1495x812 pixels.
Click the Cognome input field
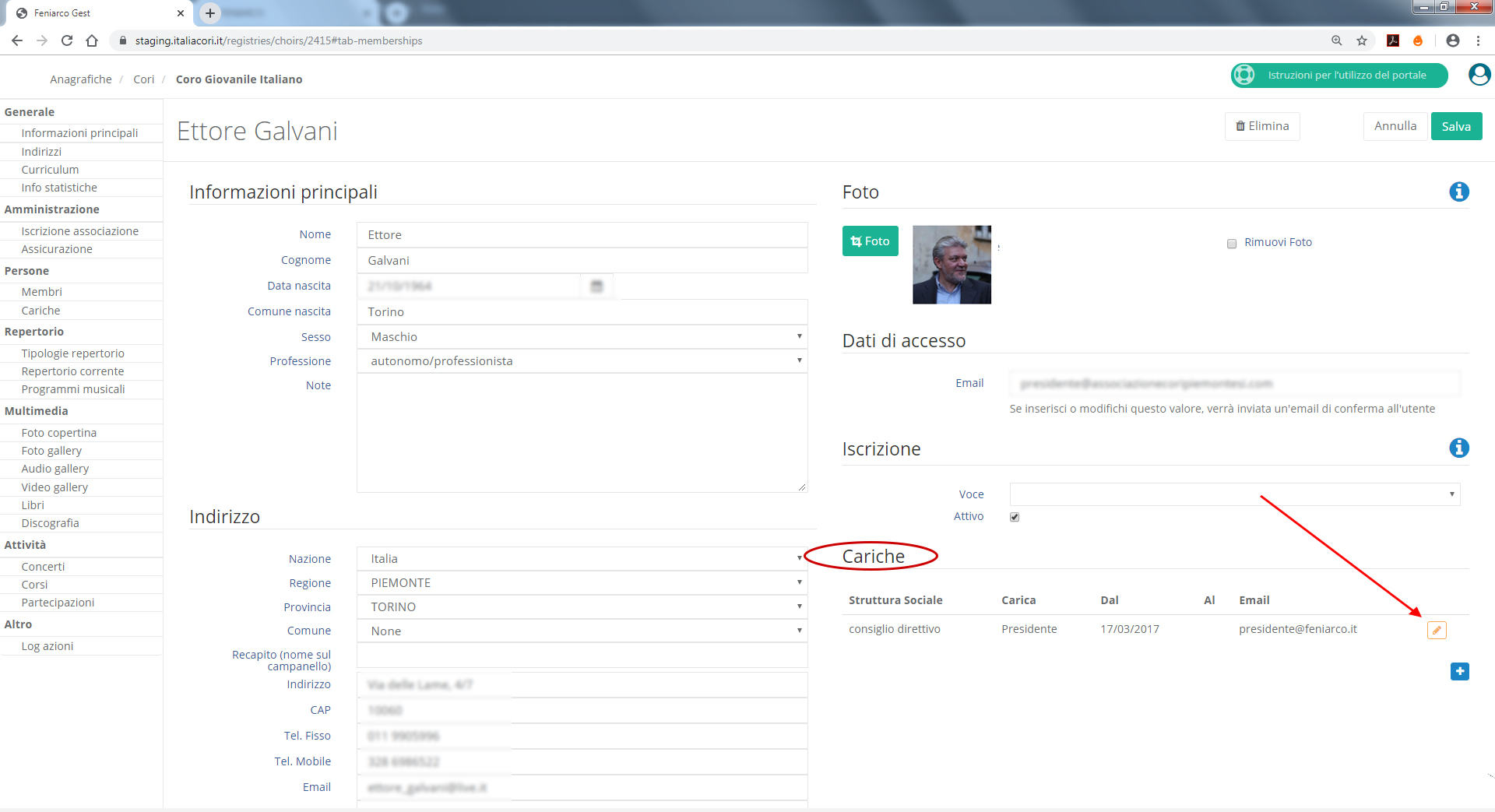tap(582, 261)
